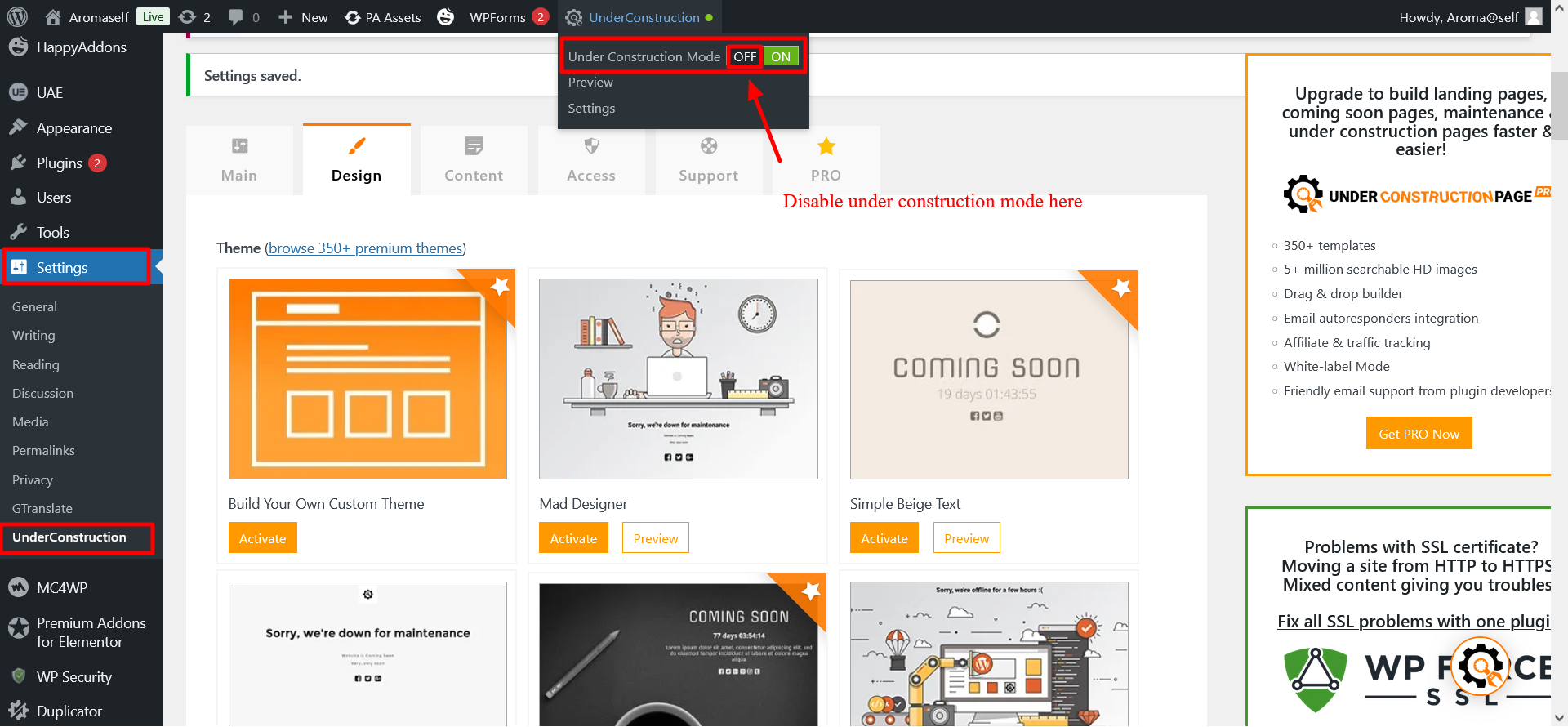This screenshot has height=727, width=1568.
Task: Preview the Simple Beige Text theme
Action: pos(967,538)
